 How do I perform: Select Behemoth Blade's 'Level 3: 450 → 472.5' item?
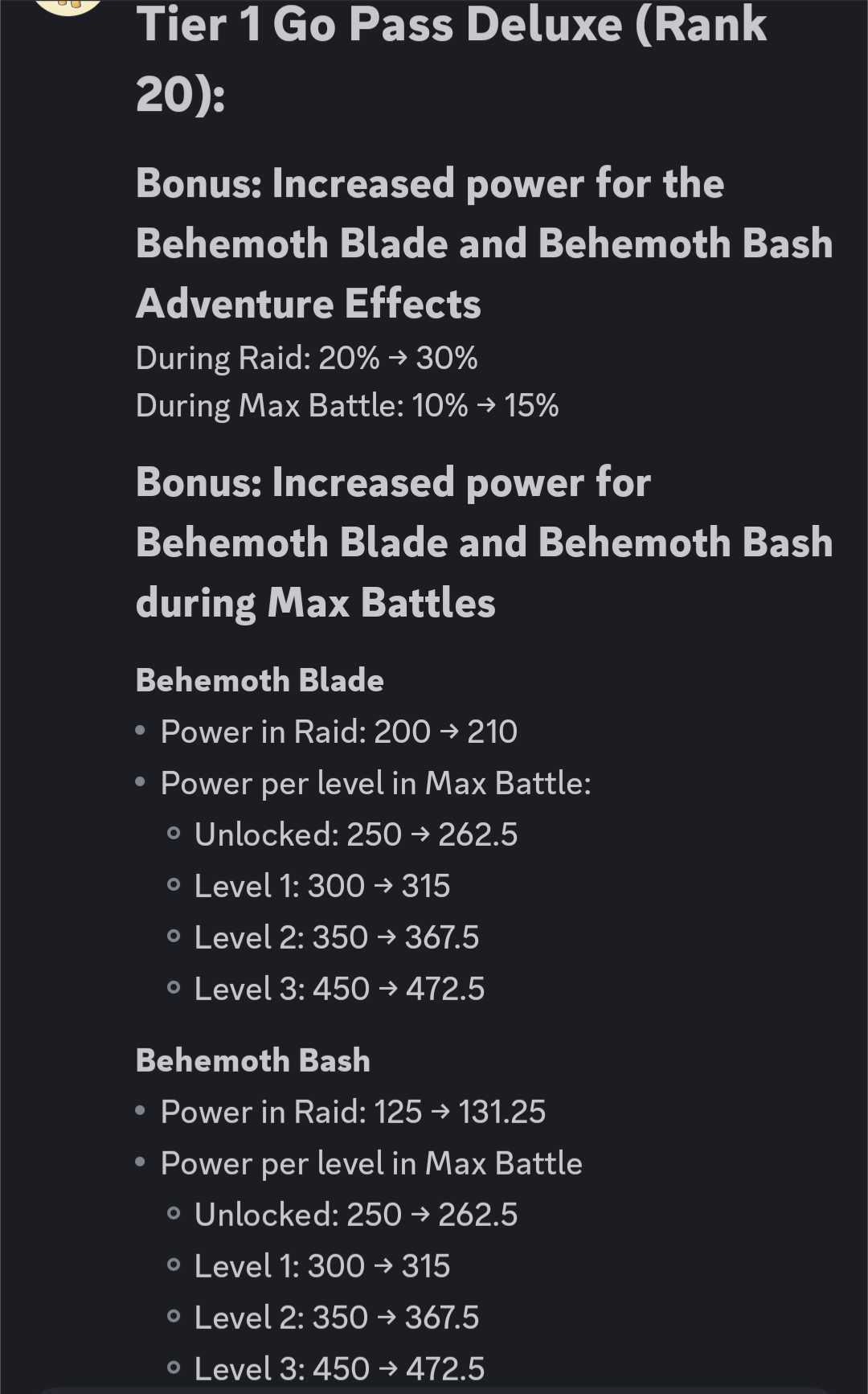coord(340,989)
